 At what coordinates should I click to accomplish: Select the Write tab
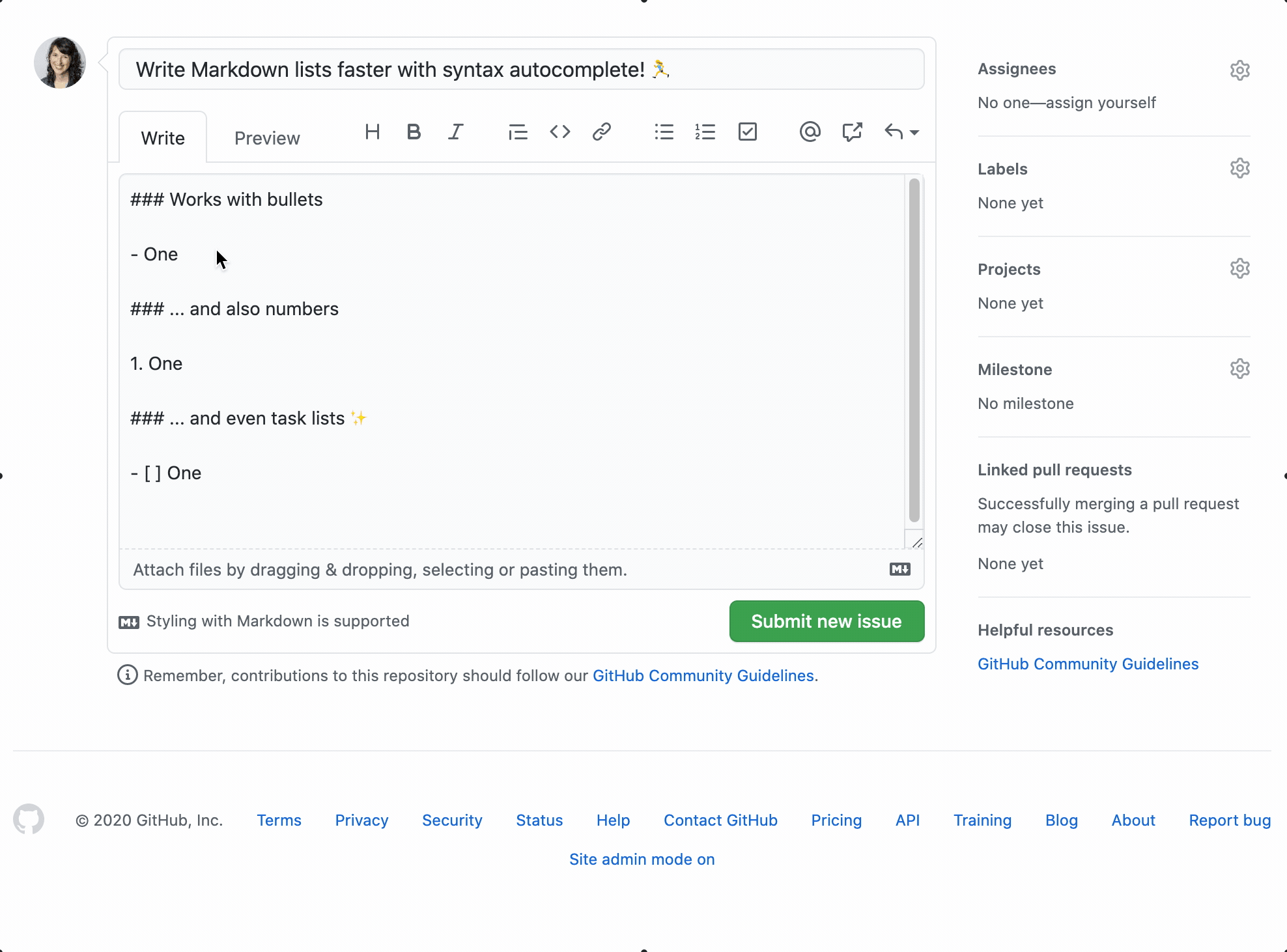click(x=163, y=137)
